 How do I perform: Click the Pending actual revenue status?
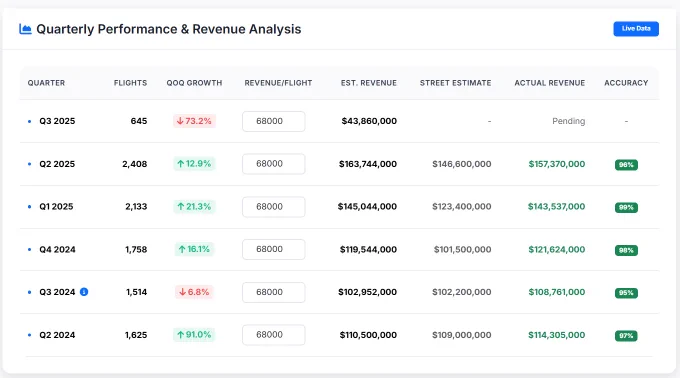(569, 121)
